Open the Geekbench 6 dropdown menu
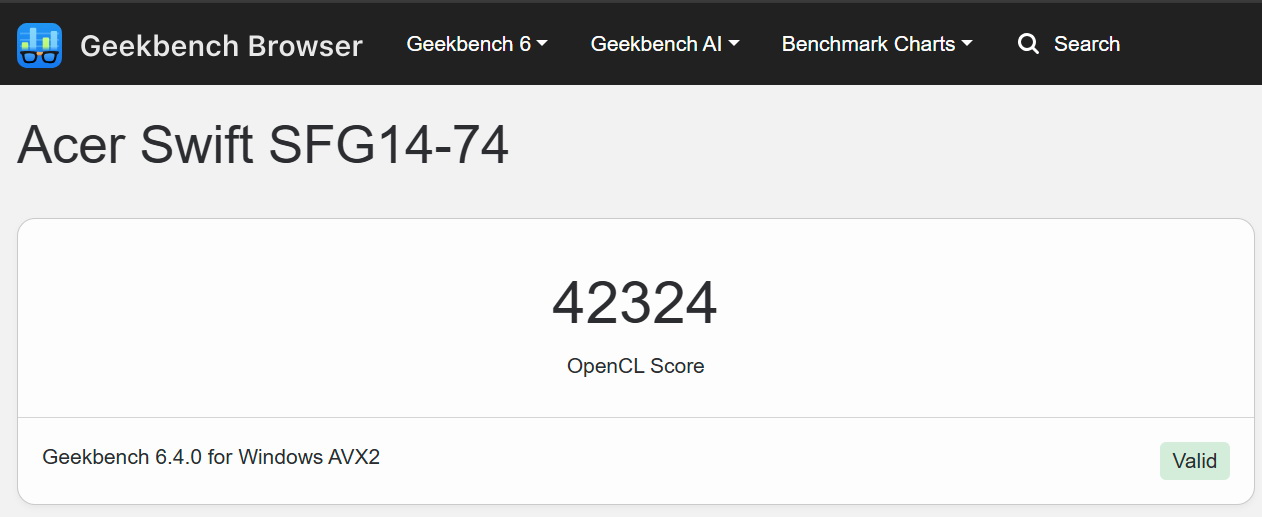The image size is (1262, 517). [477, 44]
